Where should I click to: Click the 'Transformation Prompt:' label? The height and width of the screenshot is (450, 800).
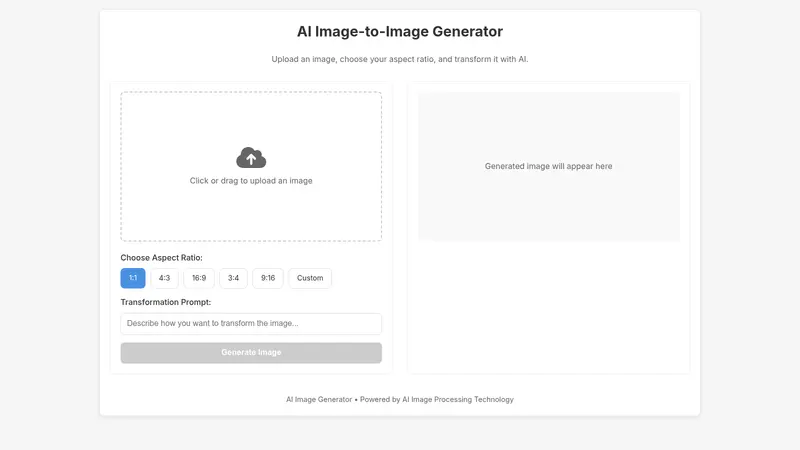click(166, 302)
